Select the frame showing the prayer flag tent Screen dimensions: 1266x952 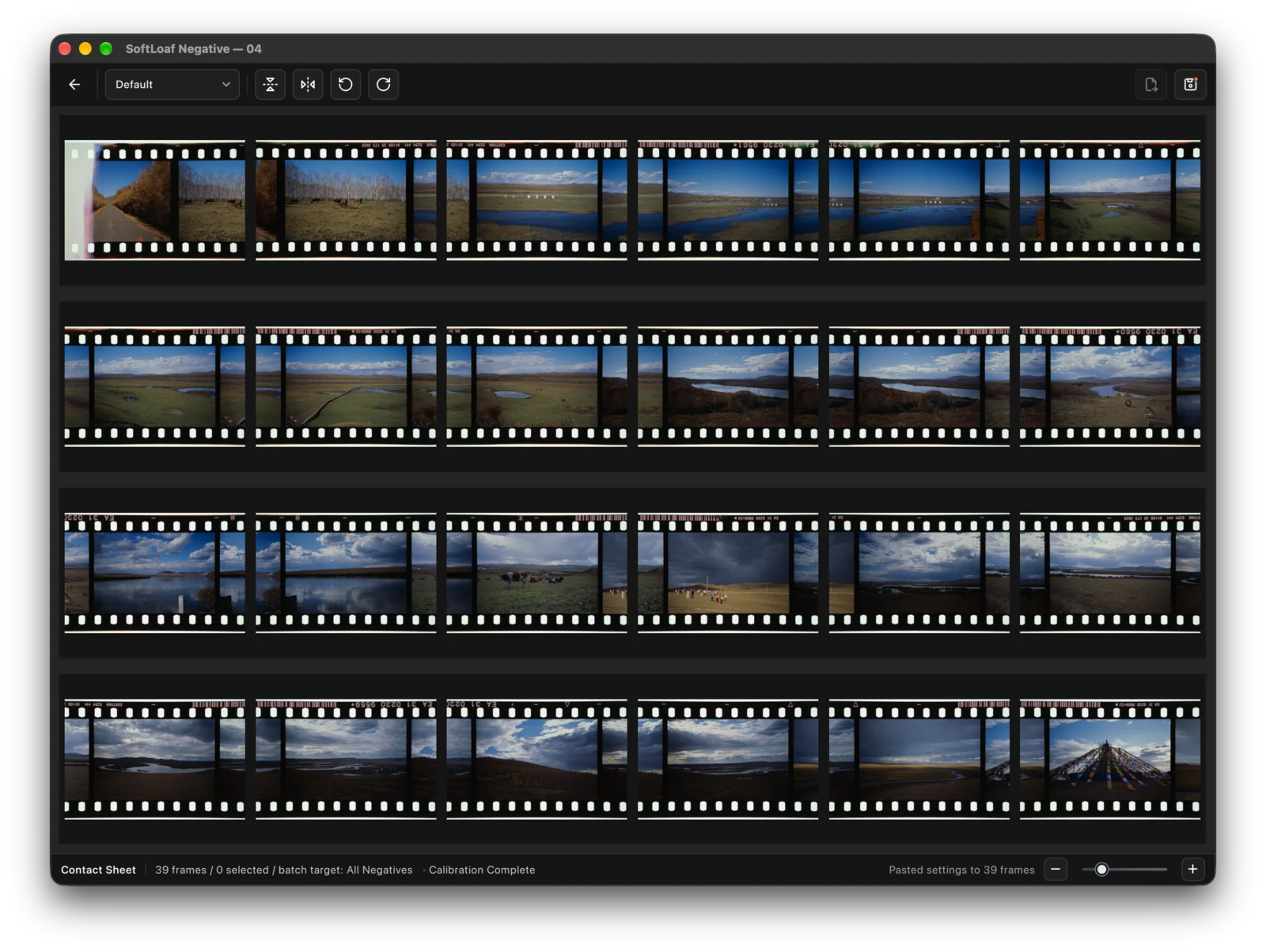point(1110,759)
